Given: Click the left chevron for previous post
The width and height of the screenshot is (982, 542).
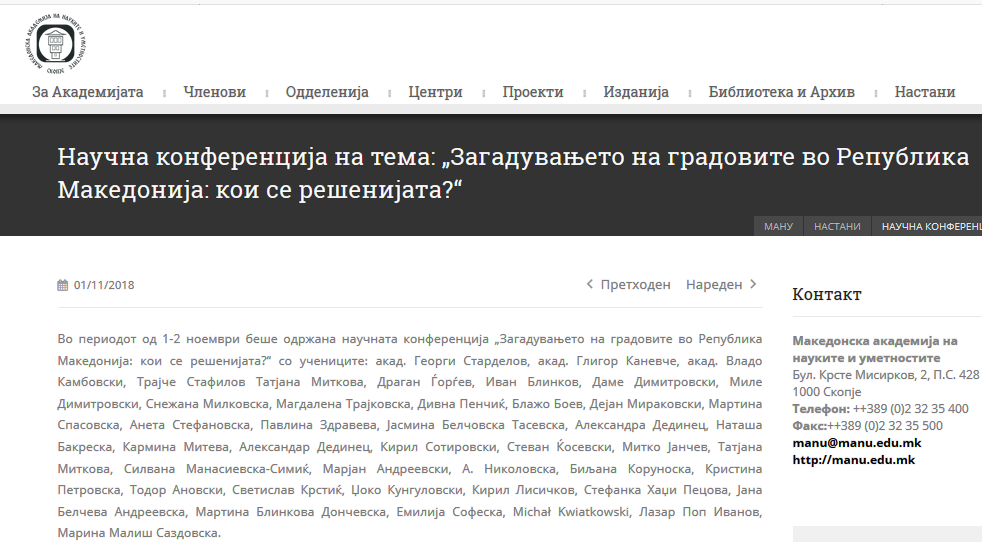Looking at the screenshot, I should point(590,284).
